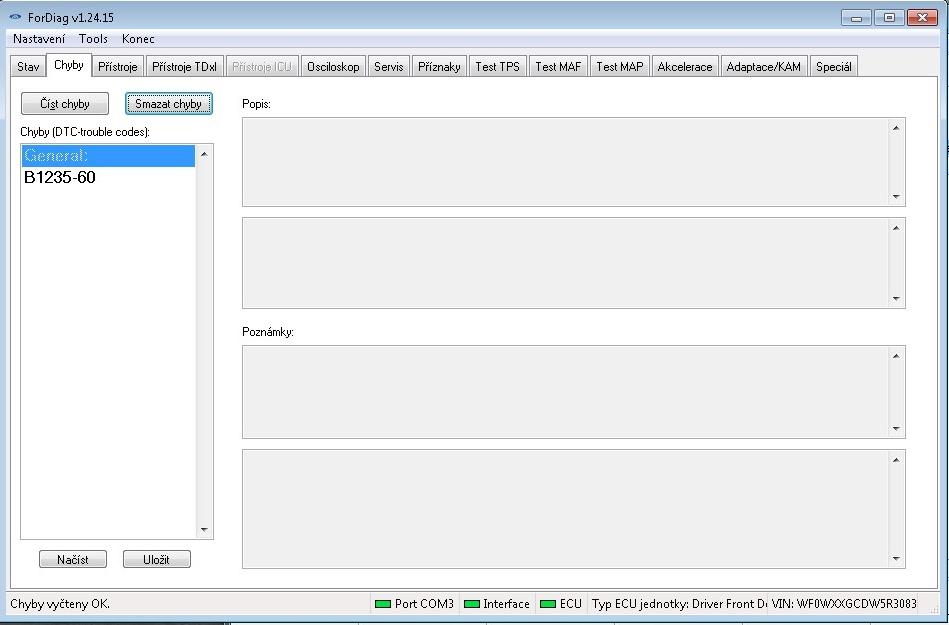Click the green Port COM3 status indicator
Viewport: 949px width, 625px height.
pos(382,604)
